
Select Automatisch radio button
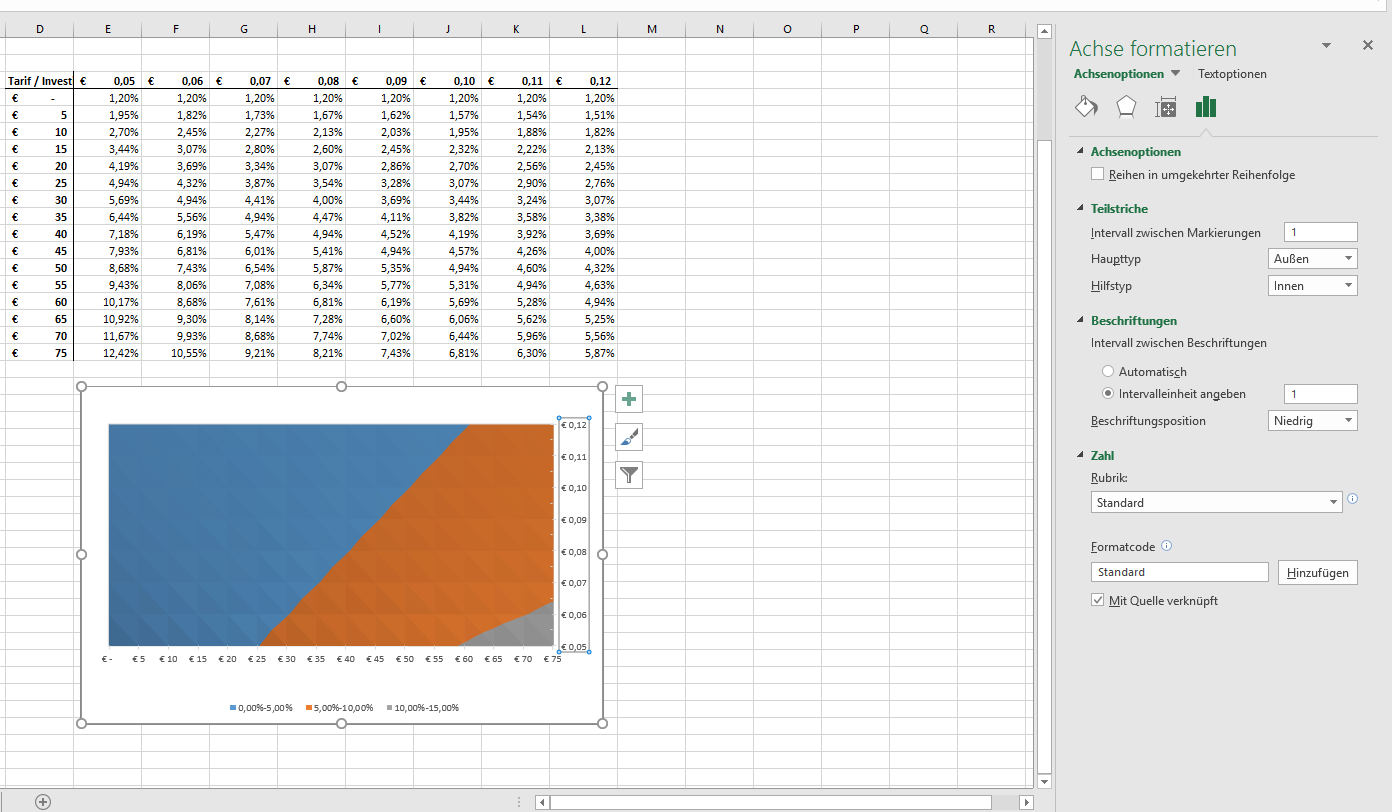pos(1108,371)
